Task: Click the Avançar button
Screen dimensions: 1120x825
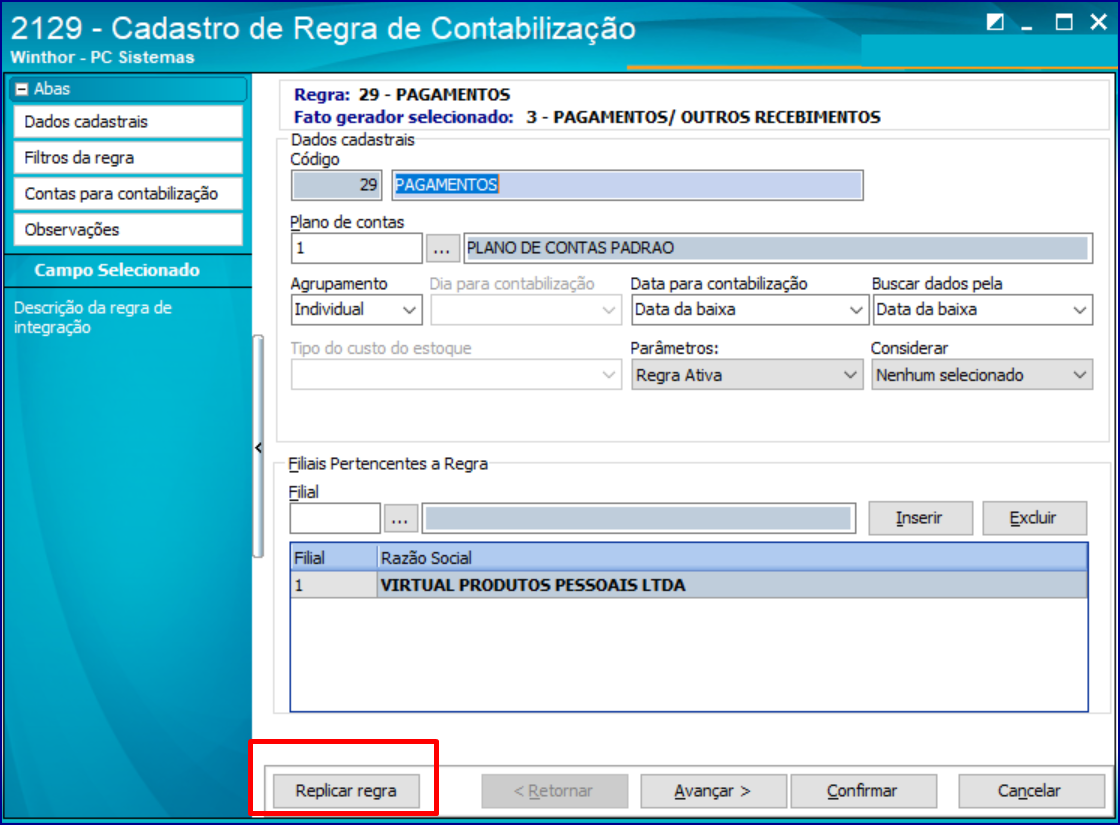Action: (x=713, y=791)
